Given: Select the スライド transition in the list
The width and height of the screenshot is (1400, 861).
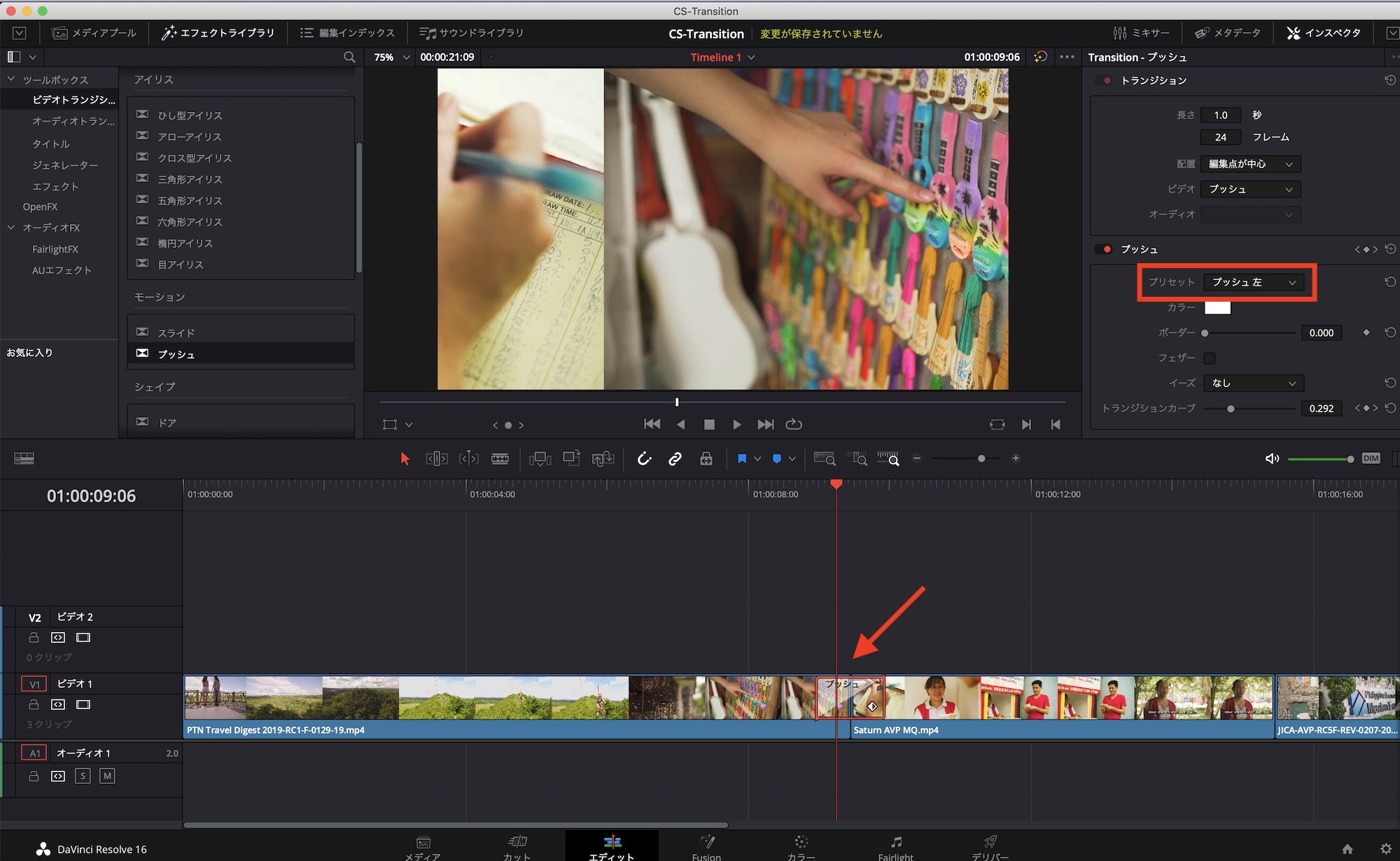Looking at the screenshot, I should (x=176, y=333).
